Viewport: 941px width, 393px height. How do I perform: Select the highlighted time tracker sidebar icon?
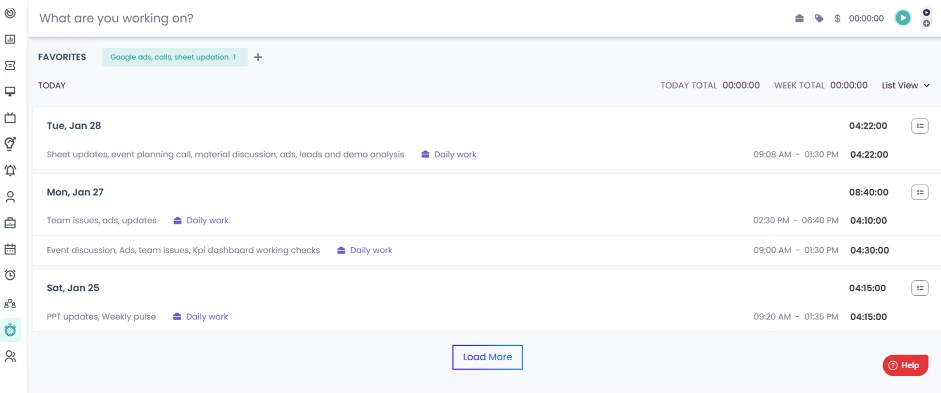[x=10, y=330]
